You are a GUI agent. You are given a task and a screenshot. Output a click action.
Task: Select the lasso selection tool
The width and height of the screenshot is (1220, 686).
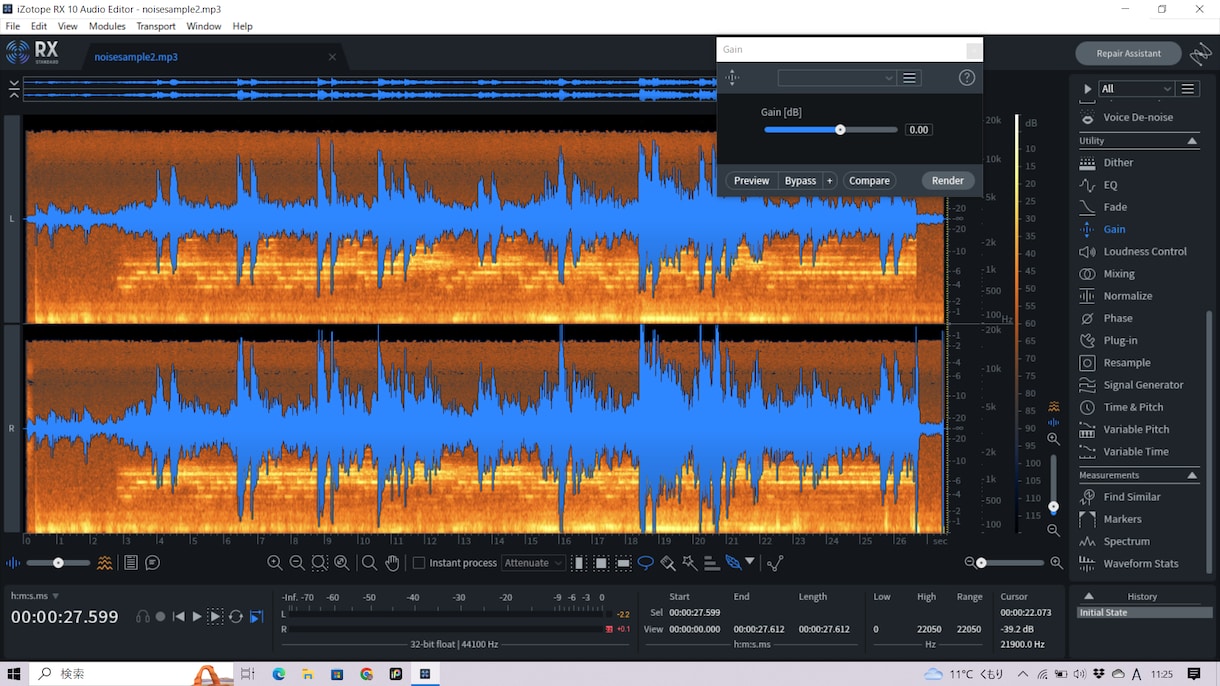tap(645, 563)
